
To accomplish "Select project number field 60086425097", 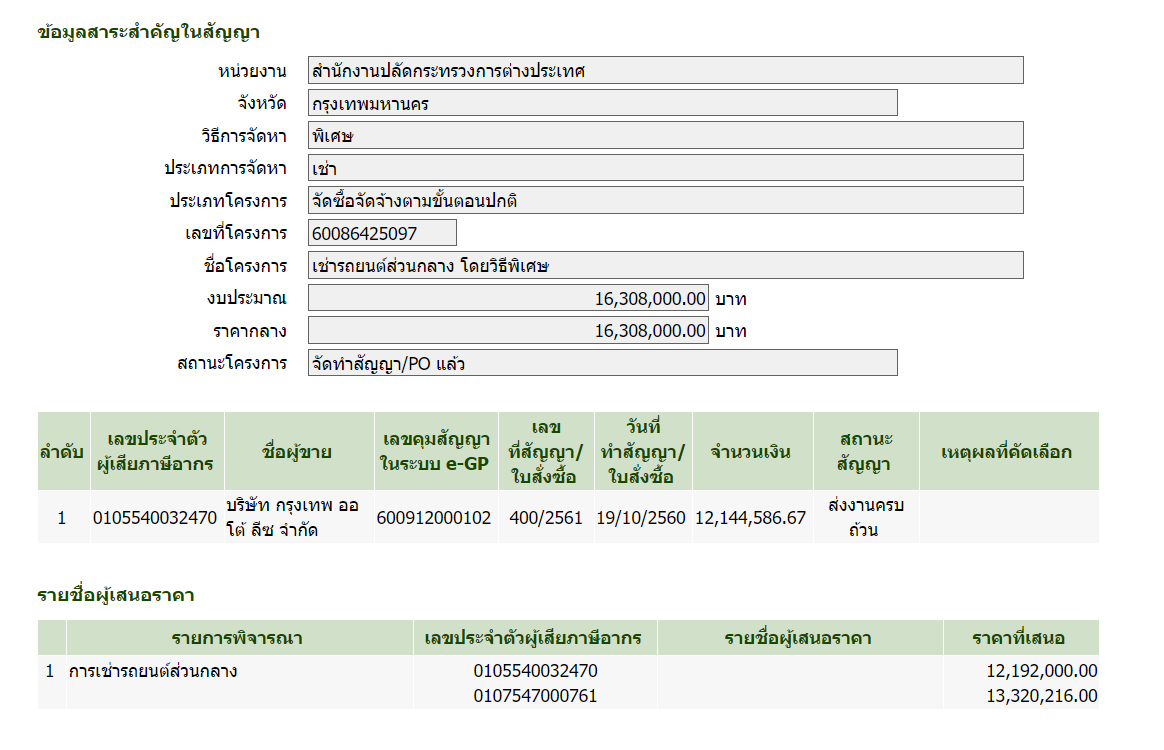I will coord(382,233).
